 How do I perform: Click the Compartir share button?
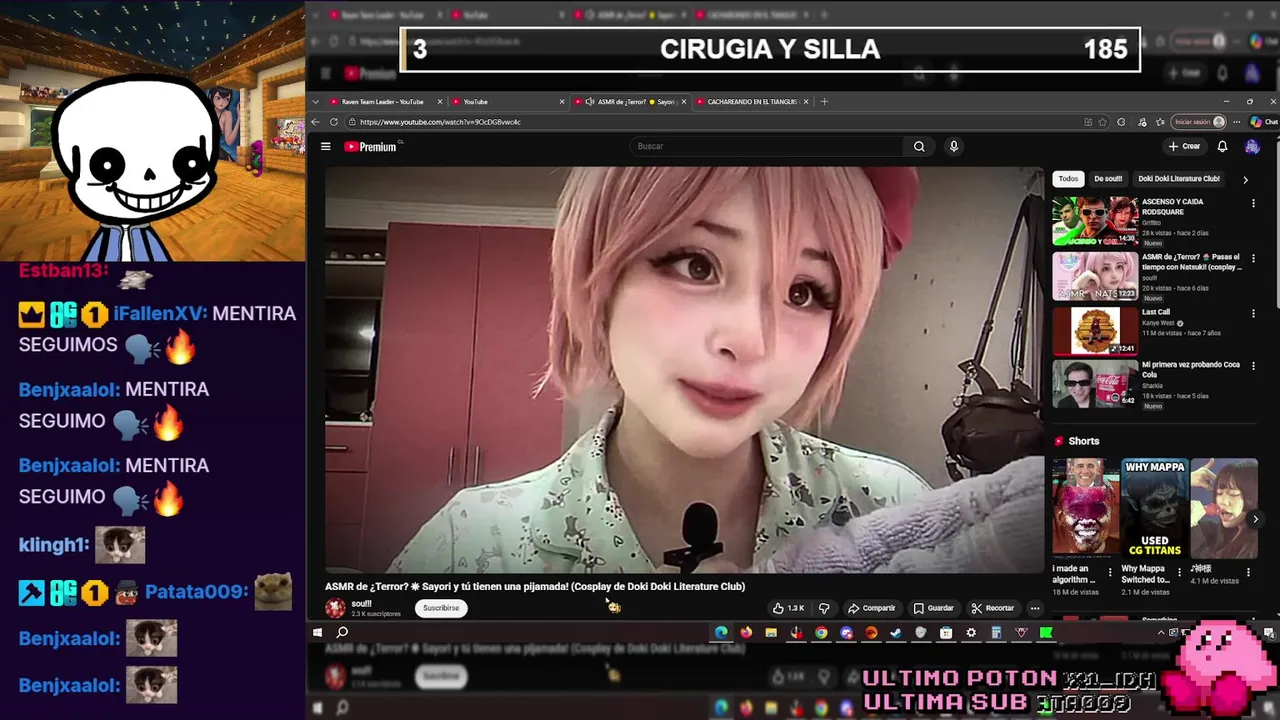[872, 608]
